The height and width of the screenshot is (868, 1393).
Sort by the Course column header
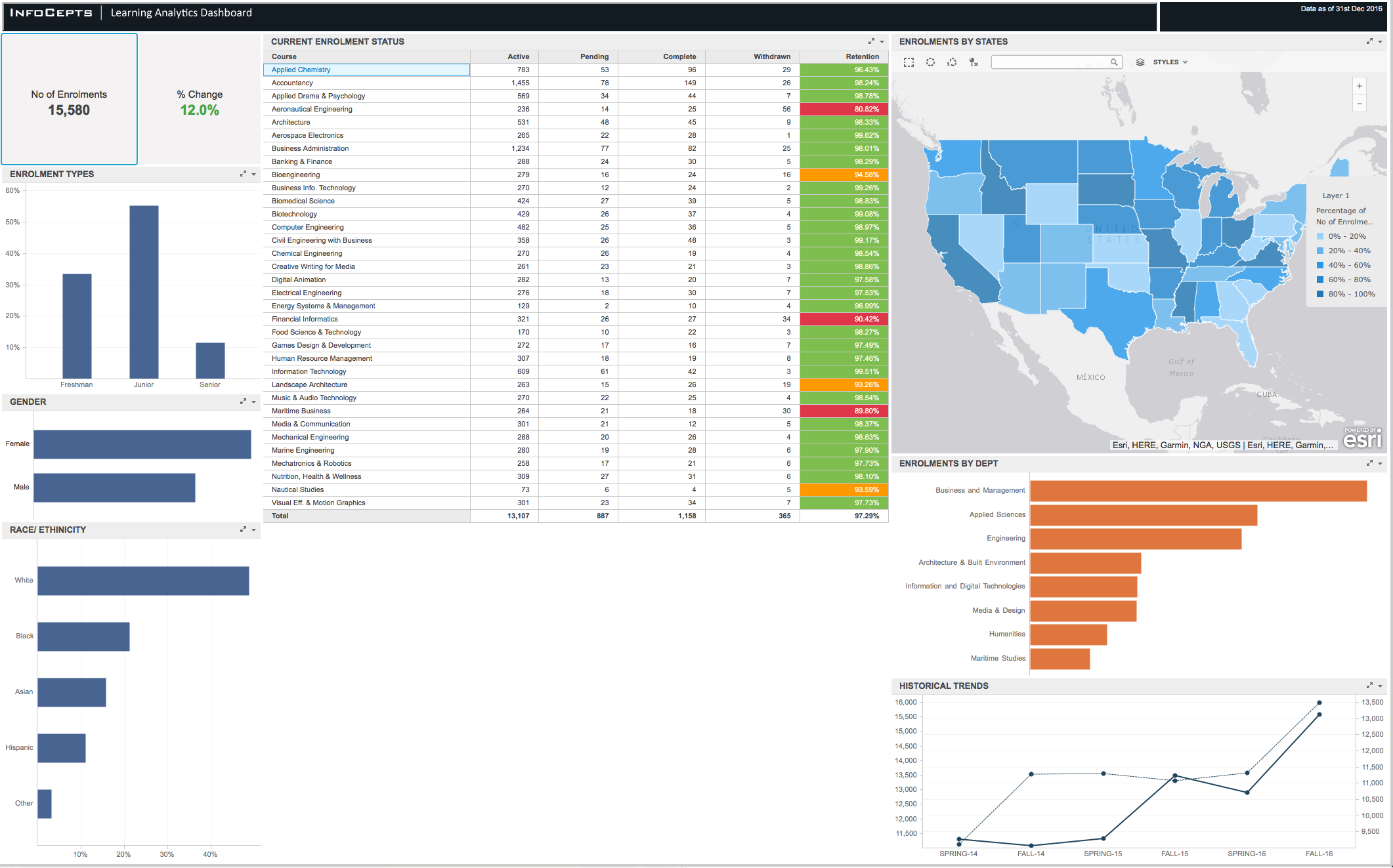tap(366, 56)
